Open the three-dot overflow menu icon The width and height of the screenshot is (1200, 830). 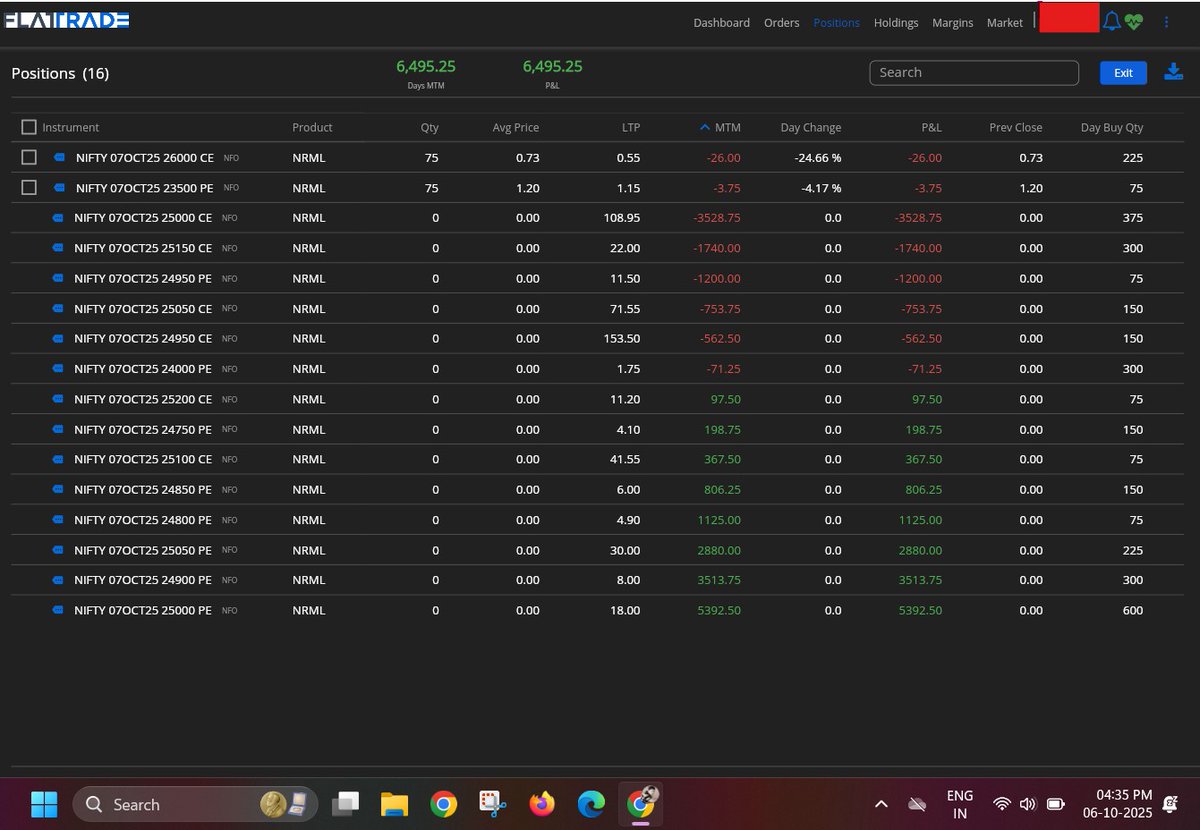click(1166, 21)
